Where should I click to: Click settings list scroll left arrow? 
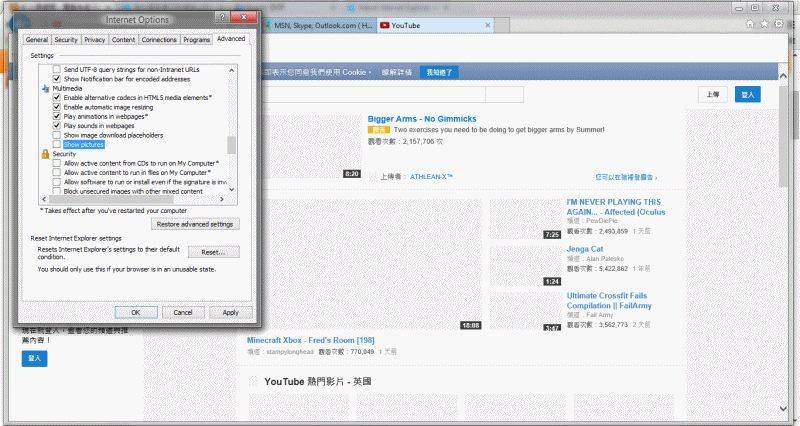43,199
